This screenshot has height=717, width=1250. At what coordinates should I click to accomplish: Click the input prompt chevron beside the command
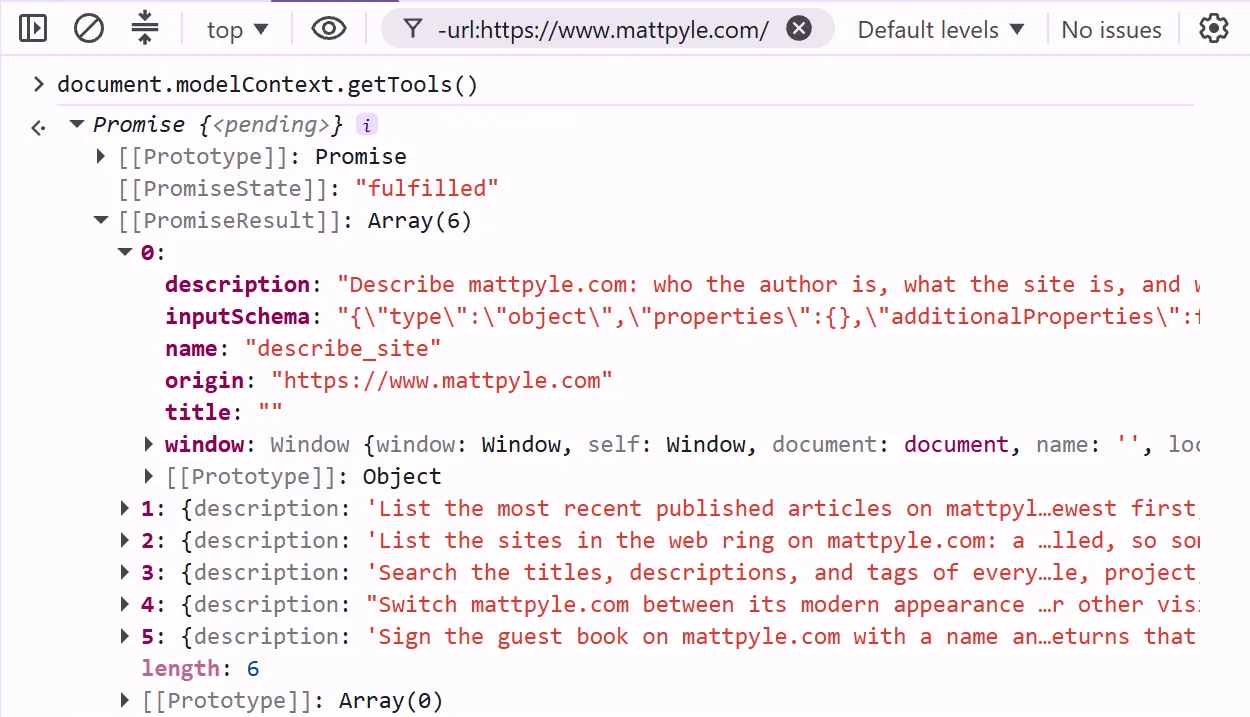coord(39,85)
